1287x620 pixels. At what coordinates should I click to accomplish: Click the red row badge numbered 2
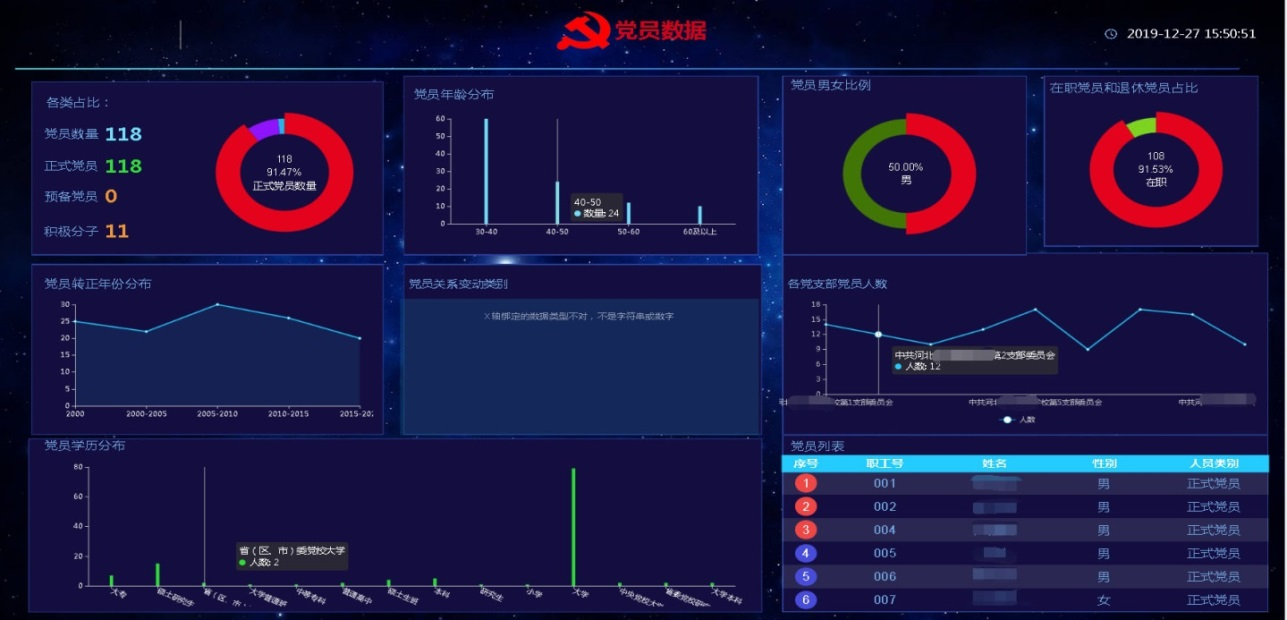point(806,507)
